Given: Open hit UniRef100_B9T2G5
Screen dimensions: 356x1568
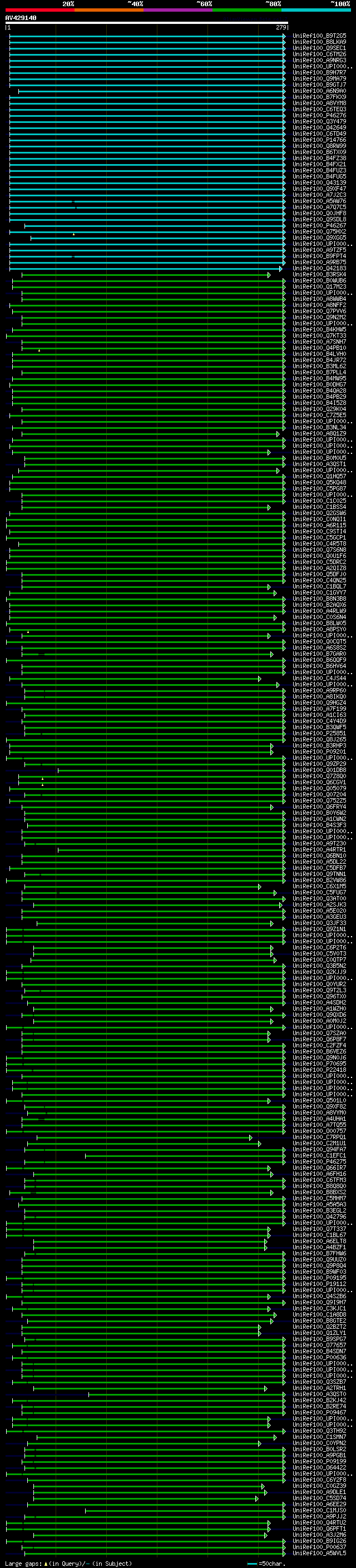Looking at the screenshot, I should coord(319,36).
